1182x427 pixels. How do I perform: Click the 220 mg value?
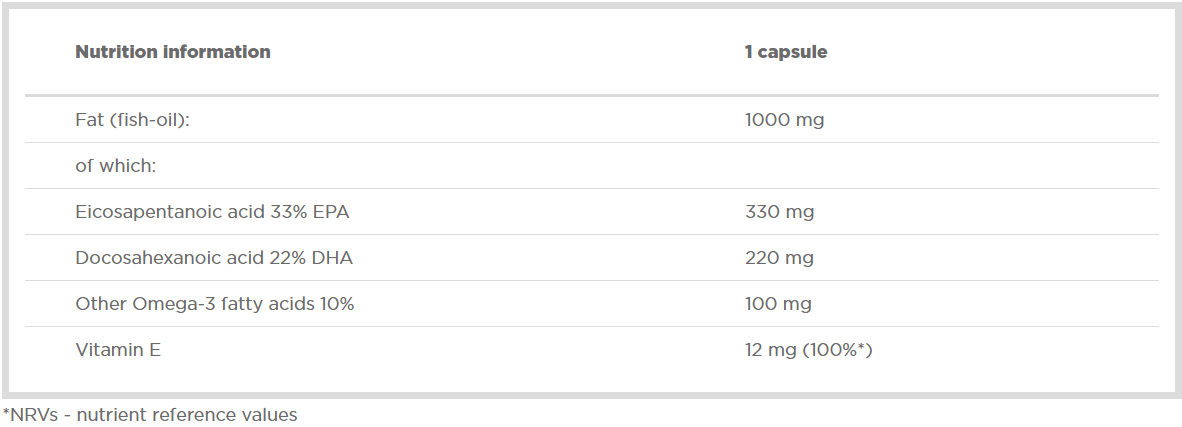(x=779, y=258)
